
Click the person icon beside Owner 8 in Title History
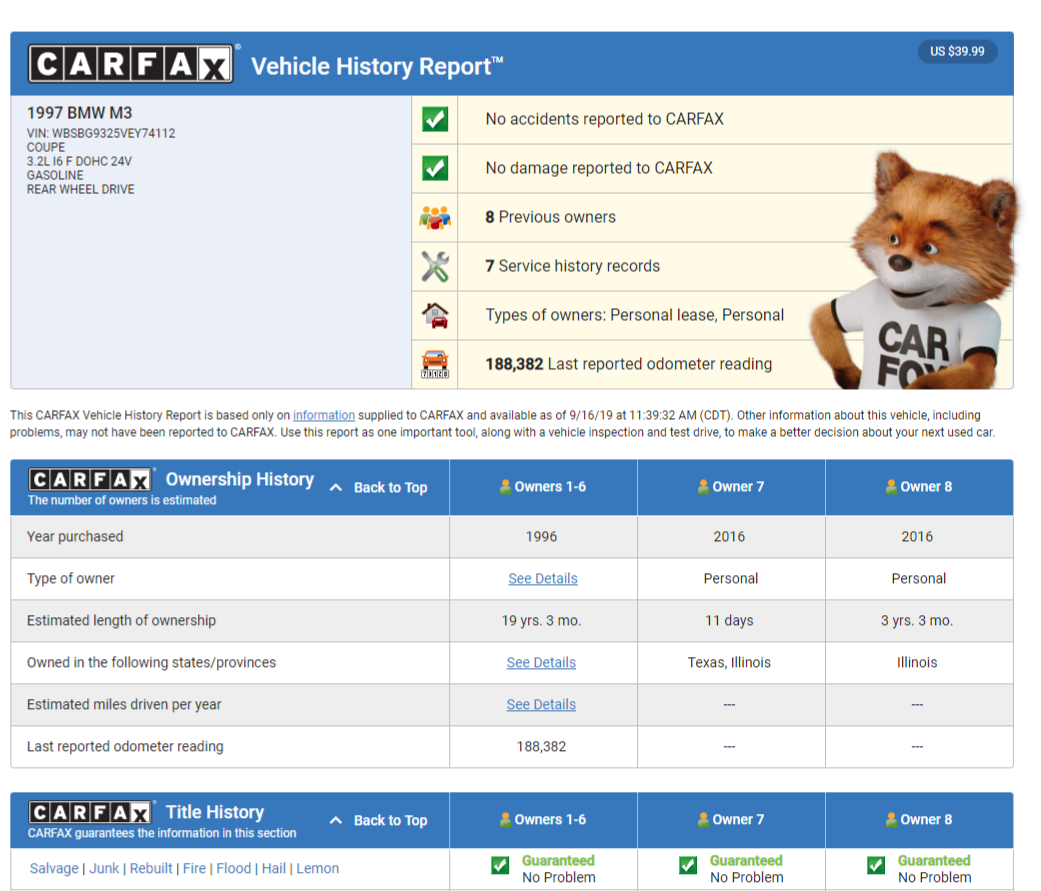(891, 820)
